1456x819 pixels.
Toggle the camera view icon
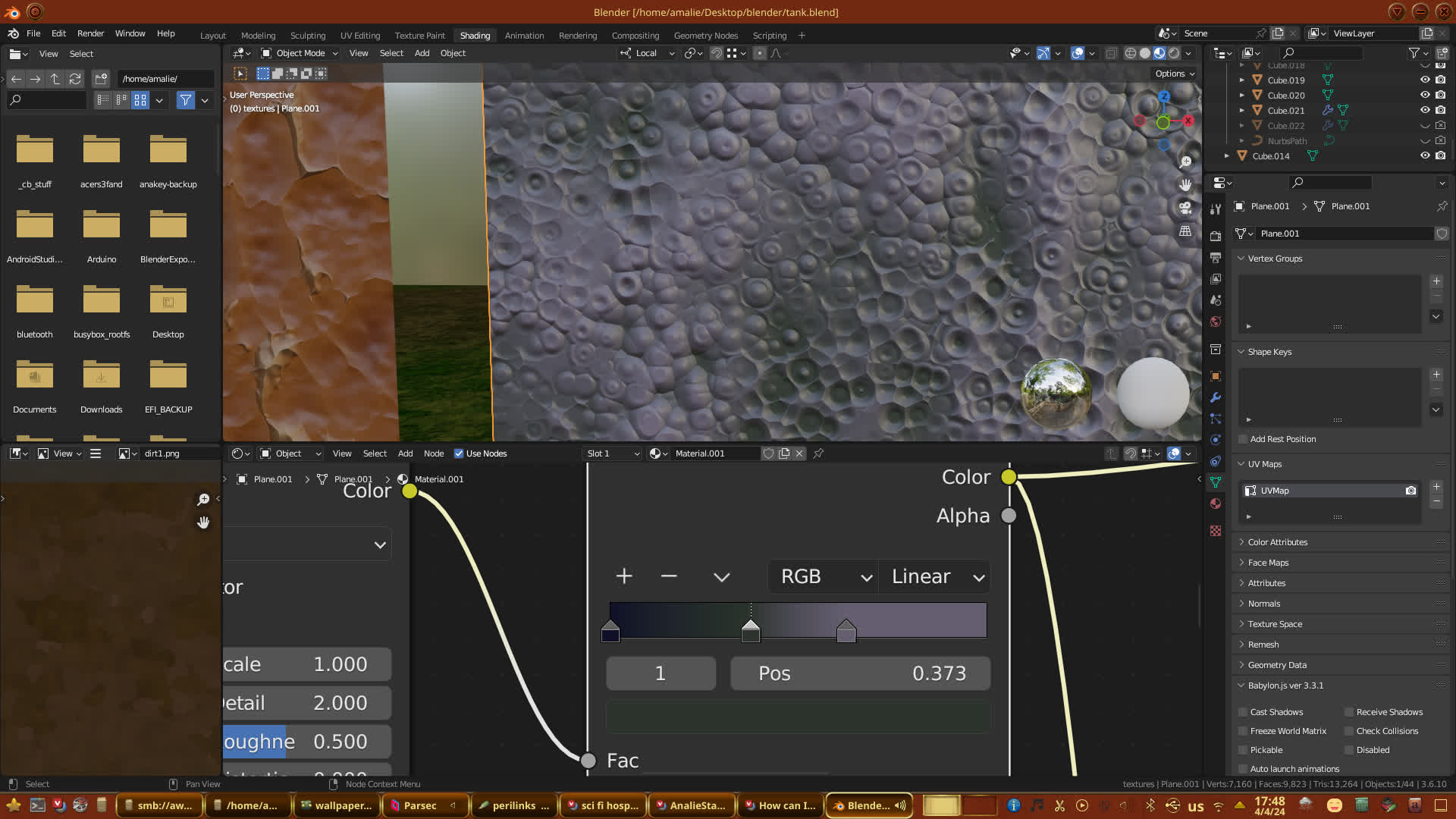click(1185, 208)
